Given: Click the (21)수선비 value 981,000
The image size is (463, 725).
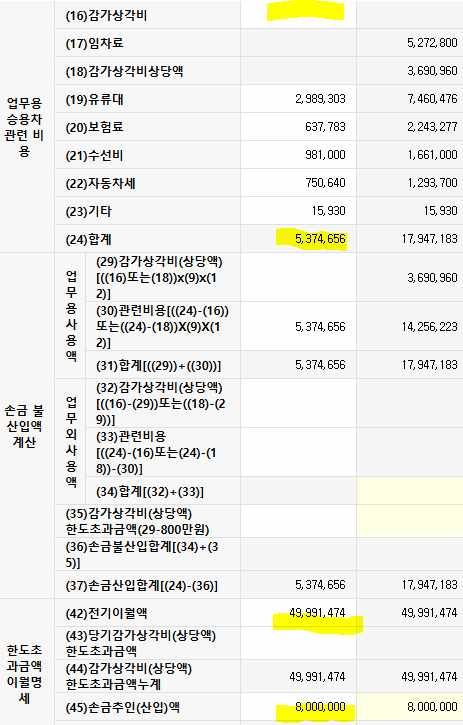Looking at the screenshot, I should coord(325,155).
